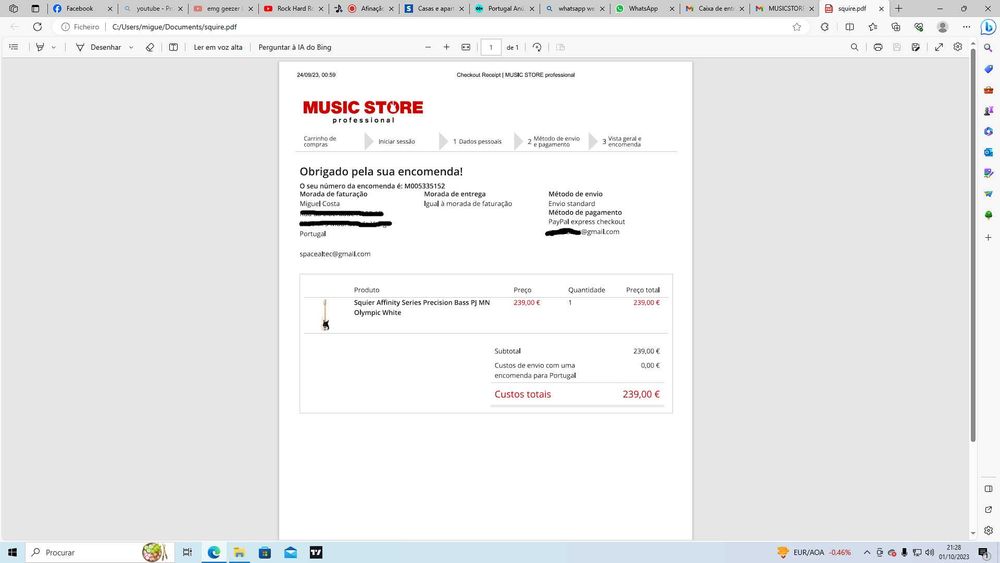Image resolution: width=1000 pixels, height=563 pixels.
Task: Switch to the Rock Hard YouTube tab
Action: click(x=294, y=8)
